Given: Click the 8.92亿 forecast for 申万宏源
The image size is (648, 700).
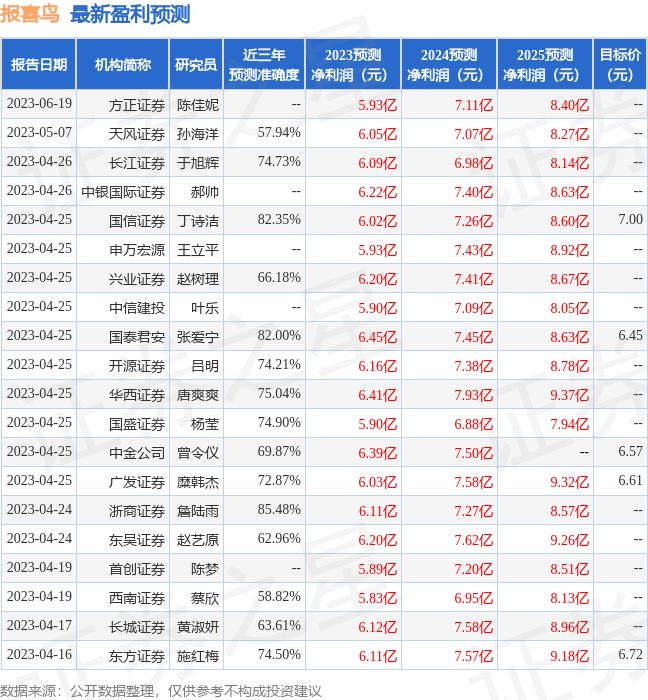Looking at the screenshot, I should pos(569,250).
